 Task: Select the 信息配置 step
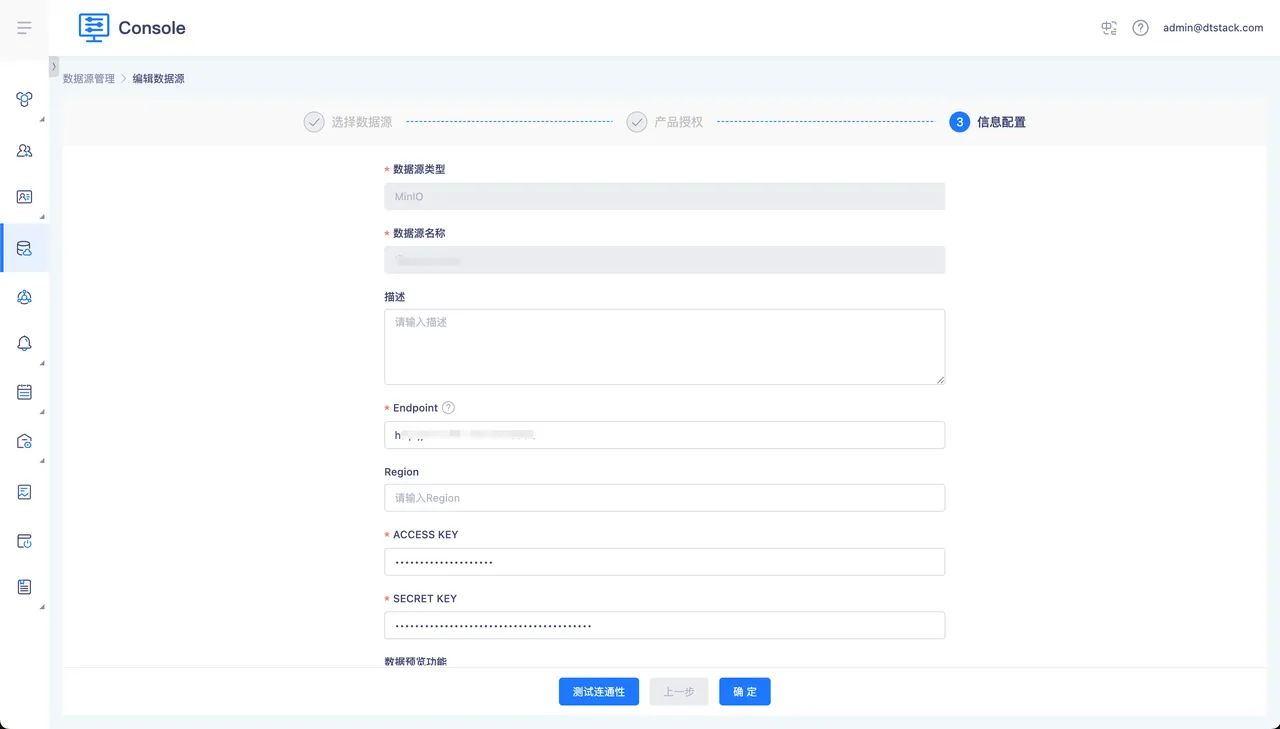tap(1001, 122)
